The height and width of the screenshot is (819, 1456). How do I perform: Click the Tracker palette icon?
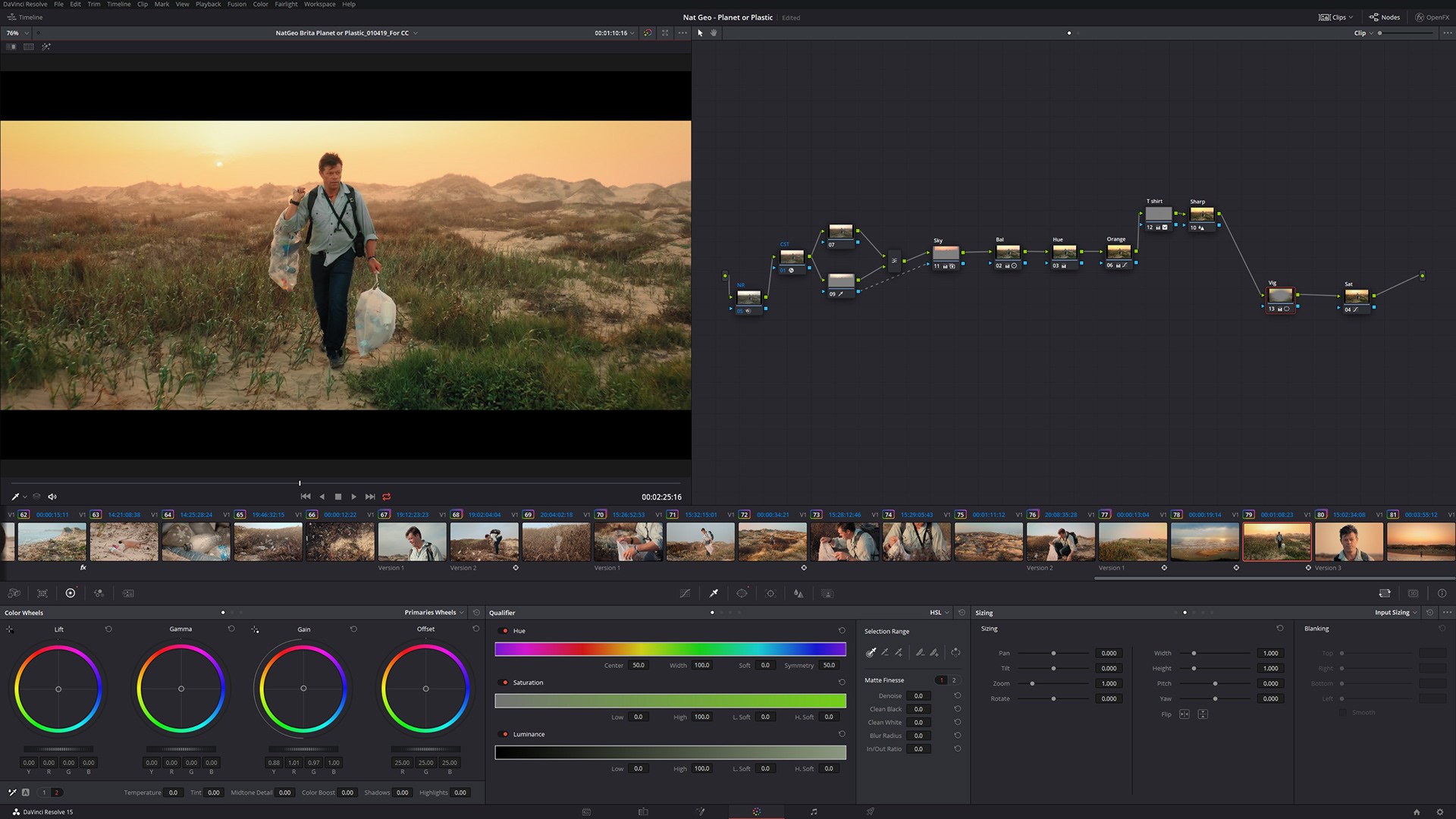tap(770, 594)
